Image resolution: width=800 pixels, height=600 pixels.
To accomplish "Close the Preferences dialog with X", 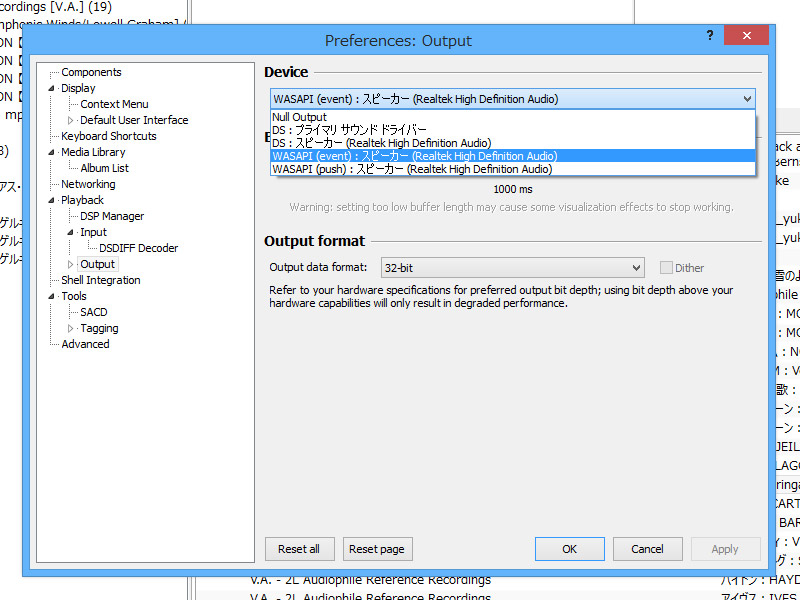I will 746,34.
